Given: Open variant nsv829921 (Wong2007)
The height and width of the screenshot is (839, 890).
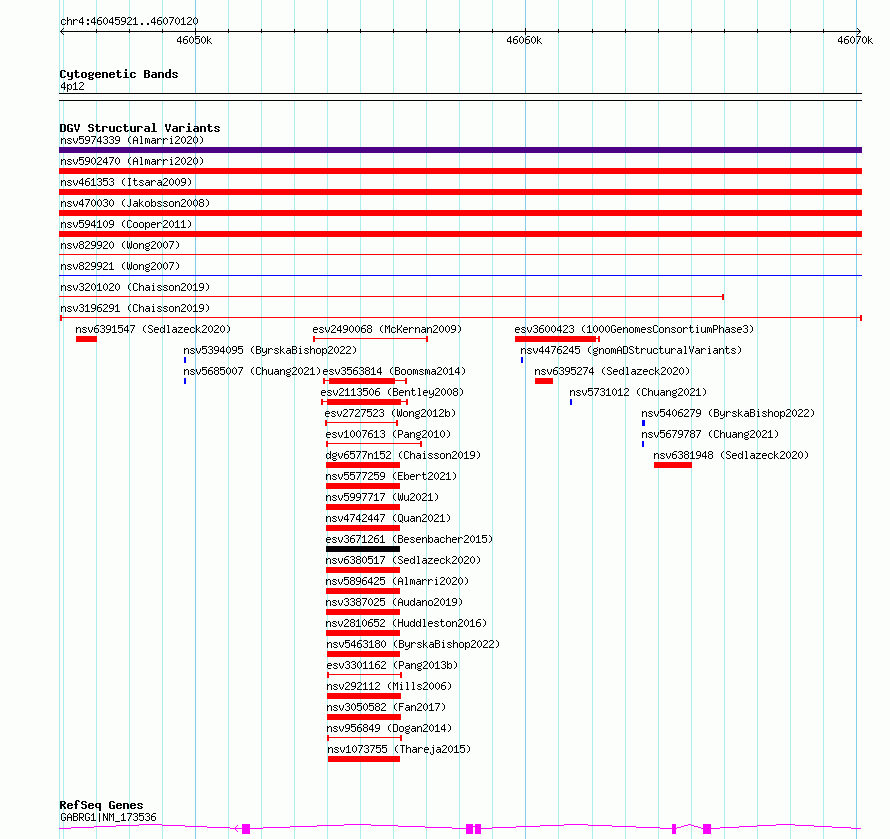Looking at the screenshot, I should (x=120, y=266).
